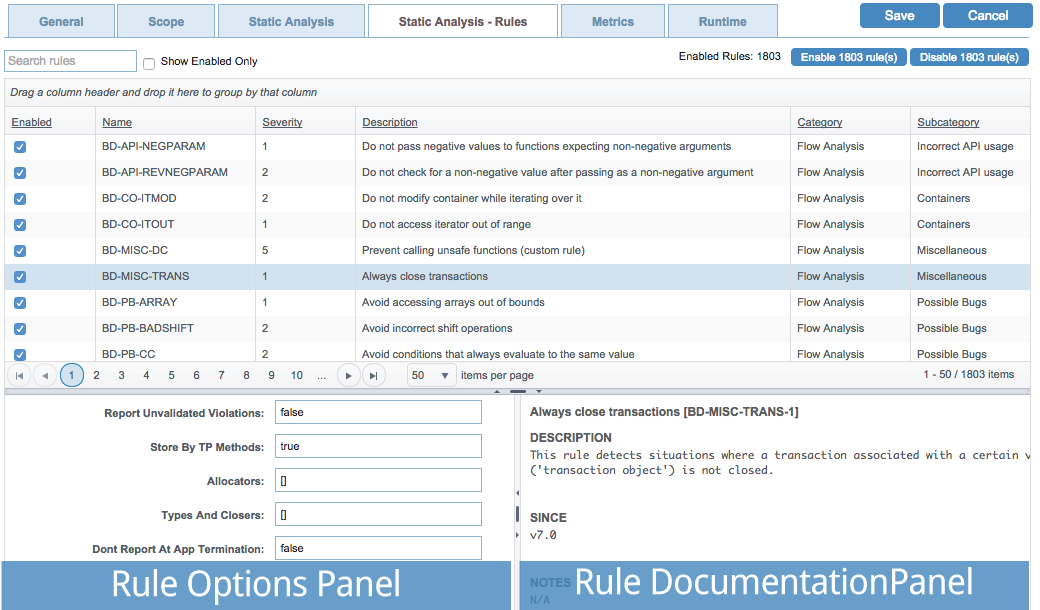Viewport: 1040px width, 610px height.
Task: Toggle BD-MISC-TRANS enabled checkbox
Action: tap(20, 276)
